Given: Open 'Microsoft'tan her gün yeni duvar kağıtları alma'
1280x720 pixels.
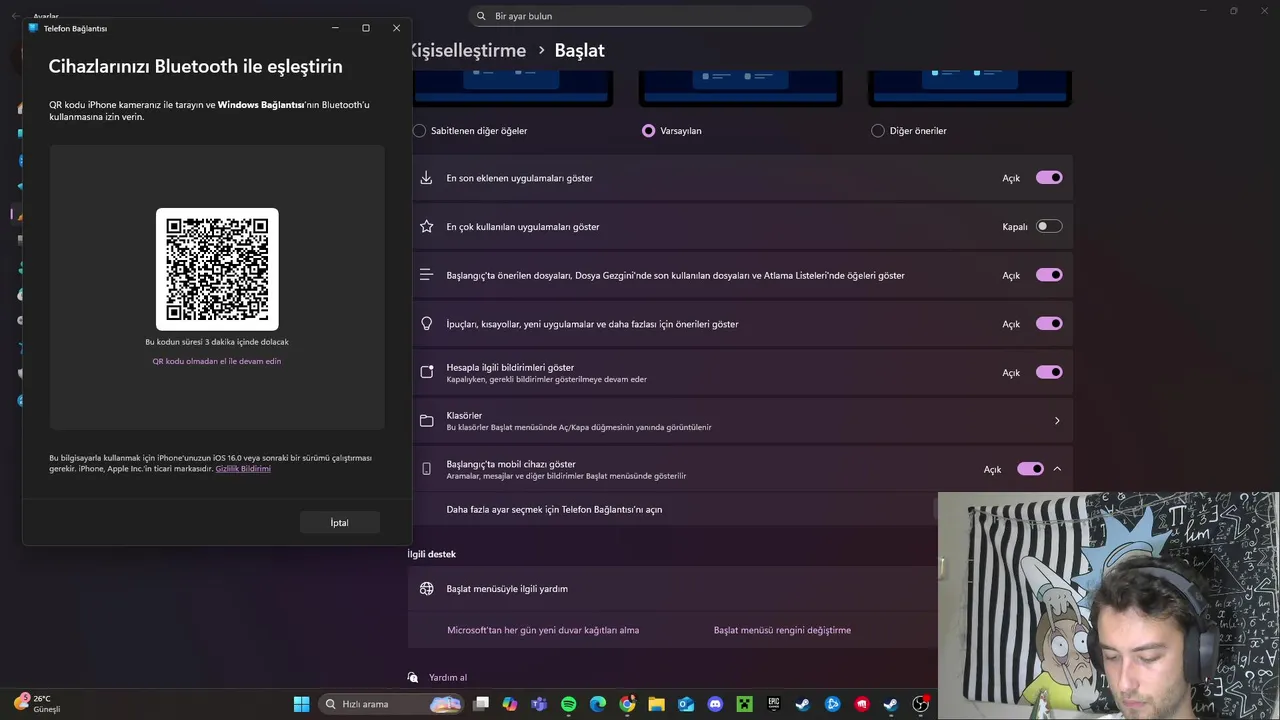Looking at the screenshot, I should 543,630.
